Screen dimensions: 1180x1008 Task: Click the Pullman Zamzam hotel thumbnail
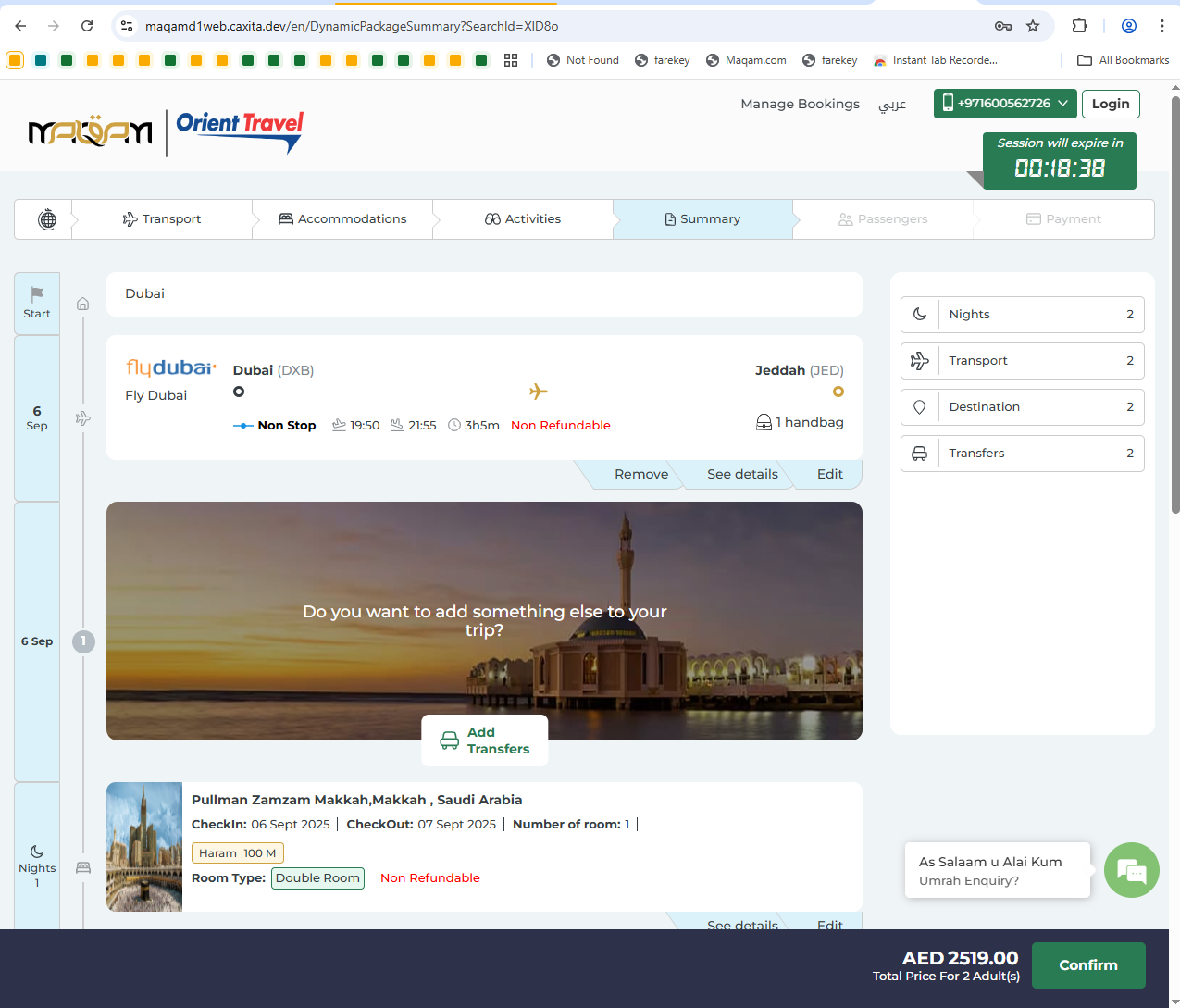pos(144,846)
